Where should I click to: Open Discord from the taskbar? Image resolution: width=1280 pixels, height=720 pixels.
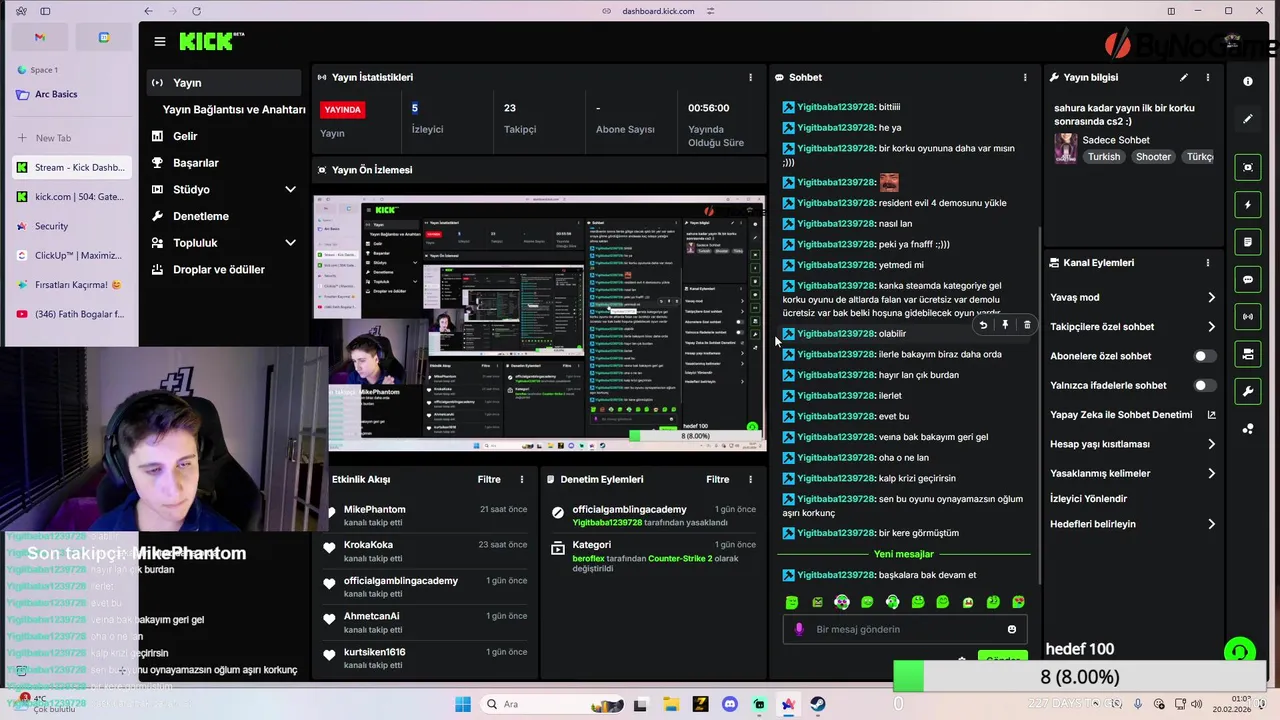[729, 704]
